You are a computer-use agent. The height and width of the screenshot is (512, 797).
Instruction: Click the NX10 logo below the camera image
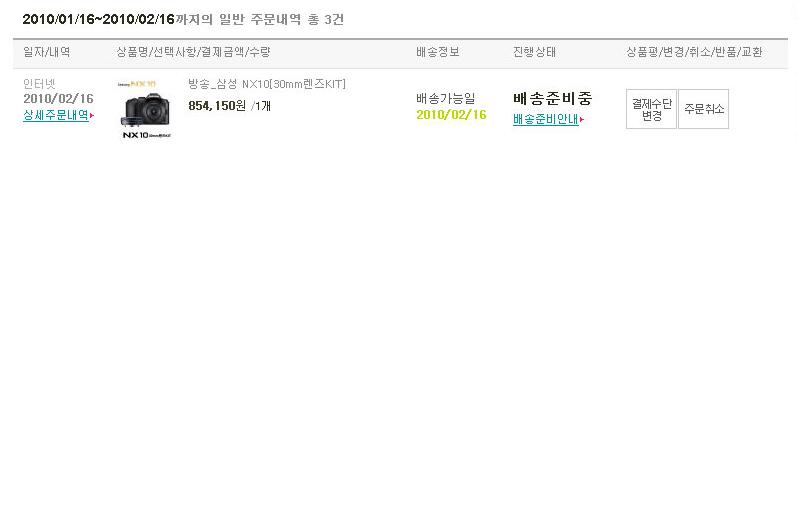(x=146, y=135)
